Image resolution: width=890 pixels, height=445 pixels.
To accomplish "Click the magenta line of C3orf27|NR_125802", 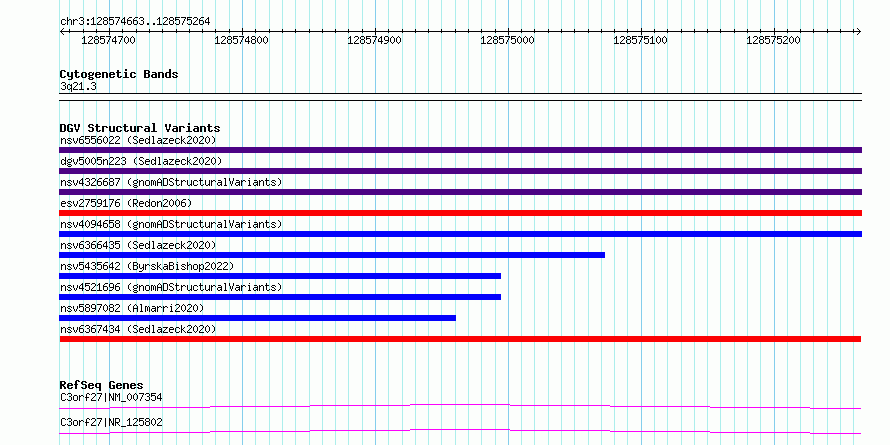I will tap(460, 431).
